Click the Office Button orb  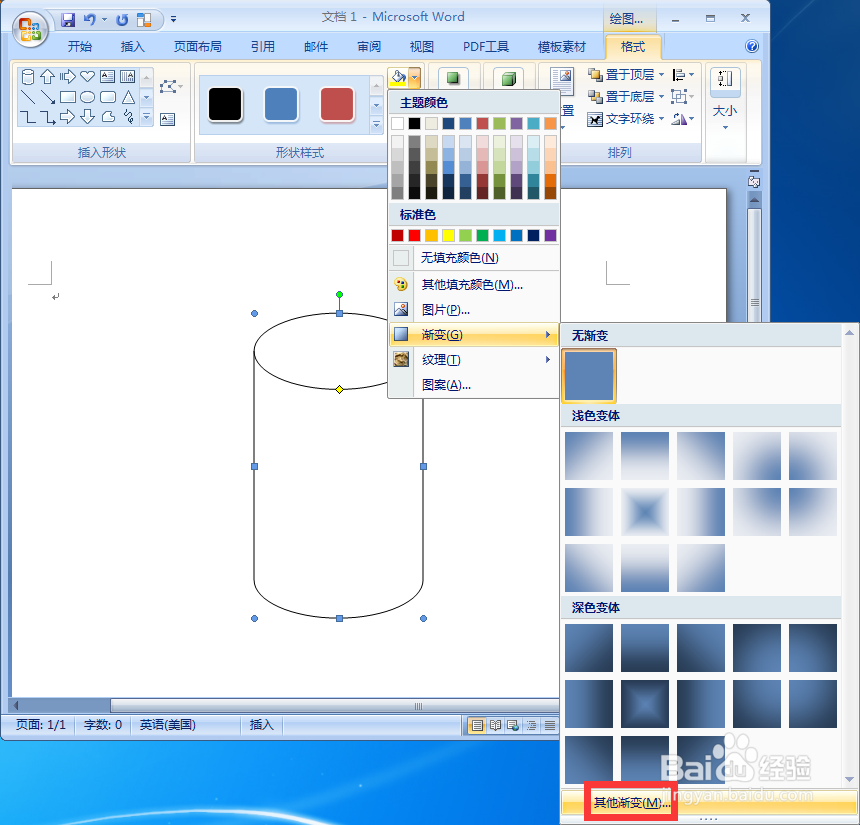(30, 29)
